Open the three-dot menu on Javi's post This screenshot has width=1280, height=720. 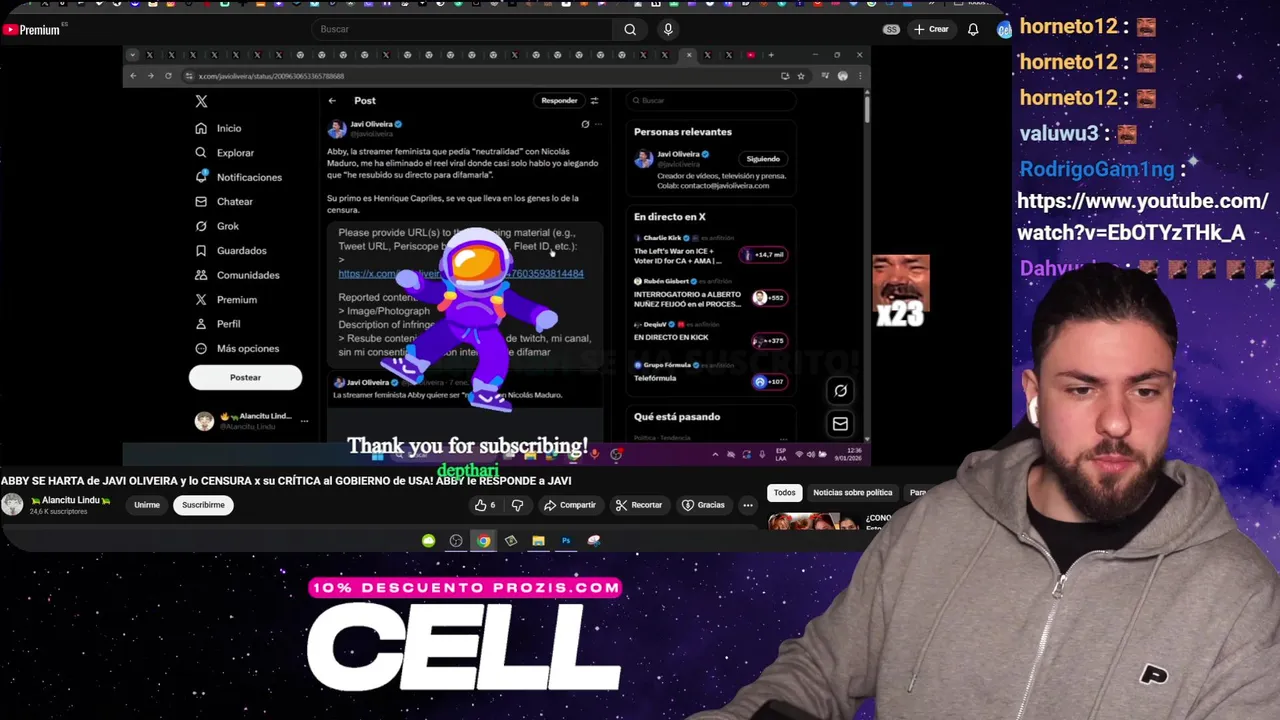pos(598,124)
